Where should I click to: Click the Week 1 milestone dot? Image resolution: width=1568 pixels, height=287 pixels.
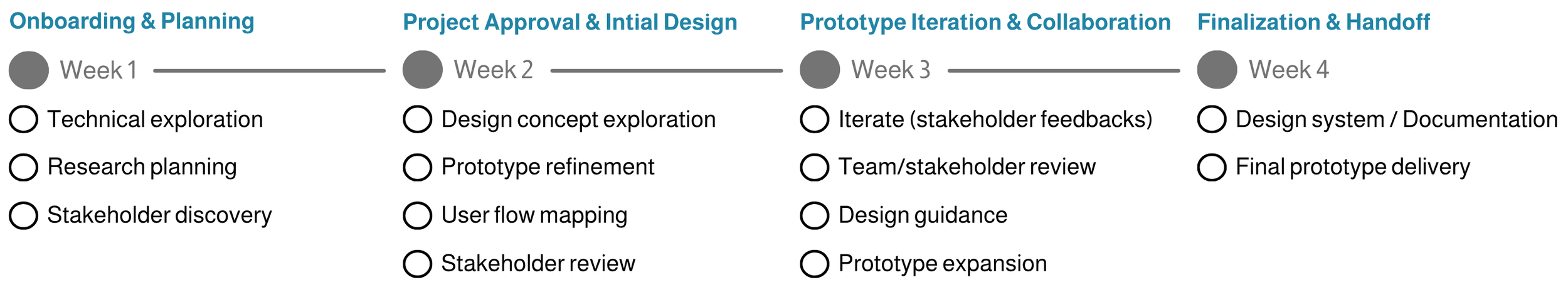[x=29, y=70]
